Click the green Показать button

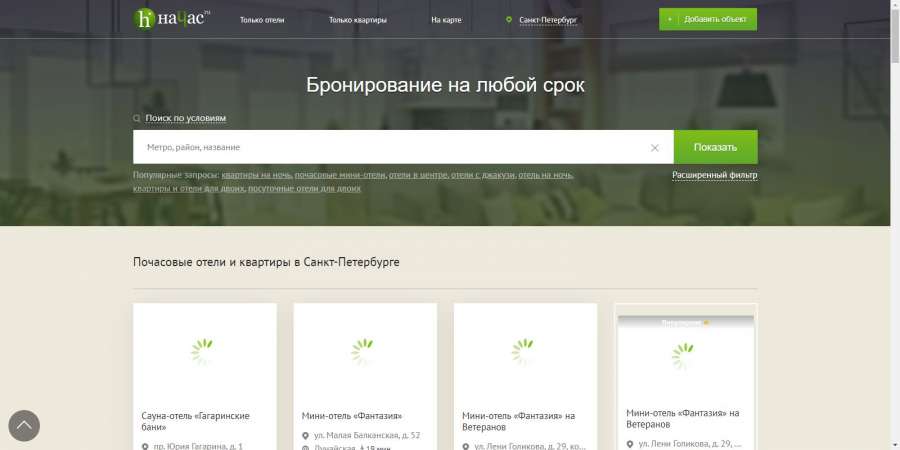(715, 147)
